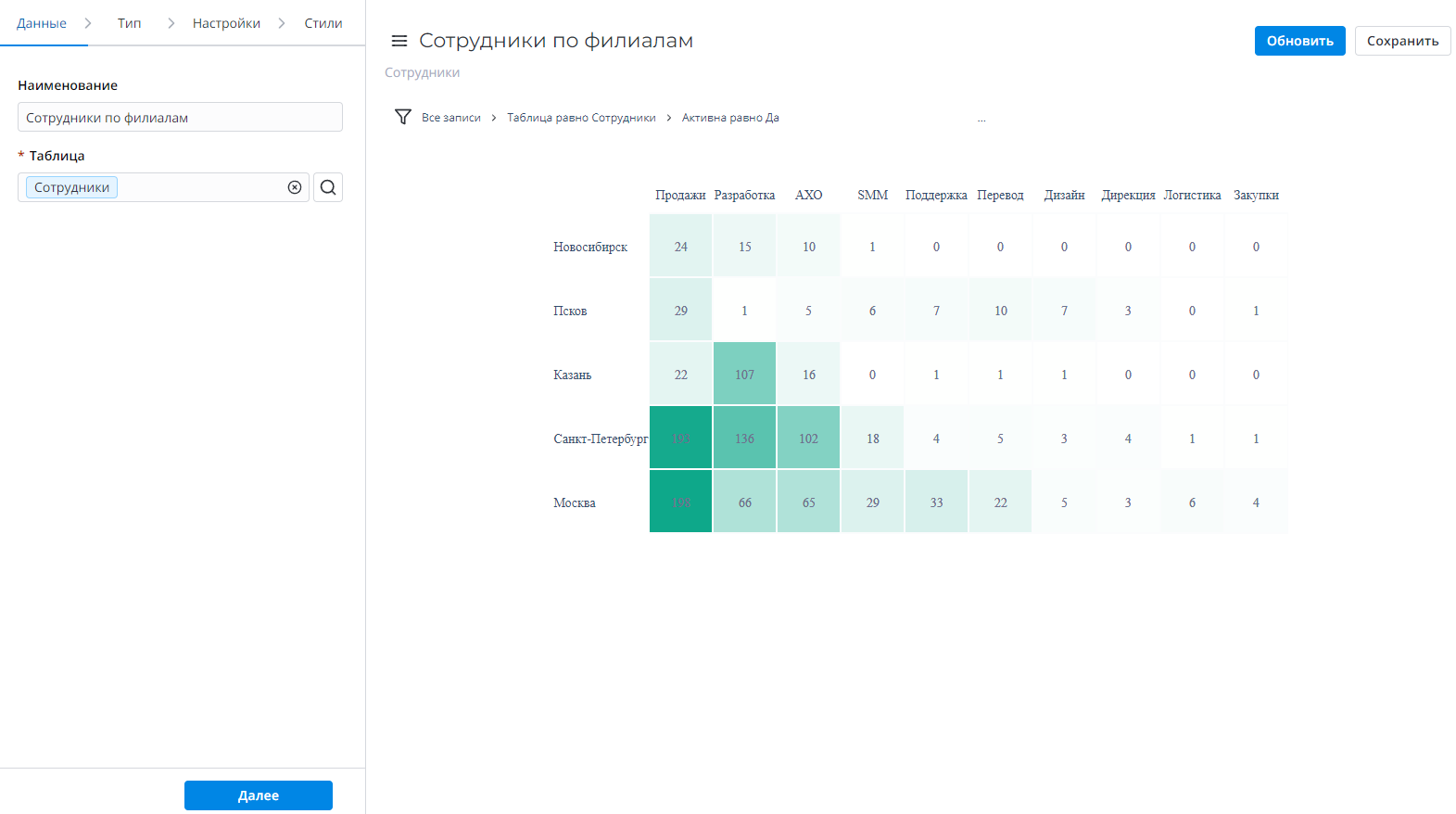
Task: Click the Казань Разработка cell showing 107
Action: point(745,375)
